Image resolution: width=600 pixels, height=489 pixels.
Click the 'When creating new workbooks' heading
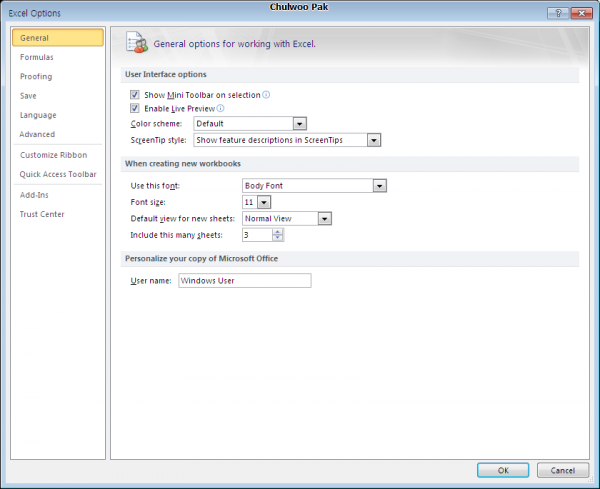coord(183,163)
